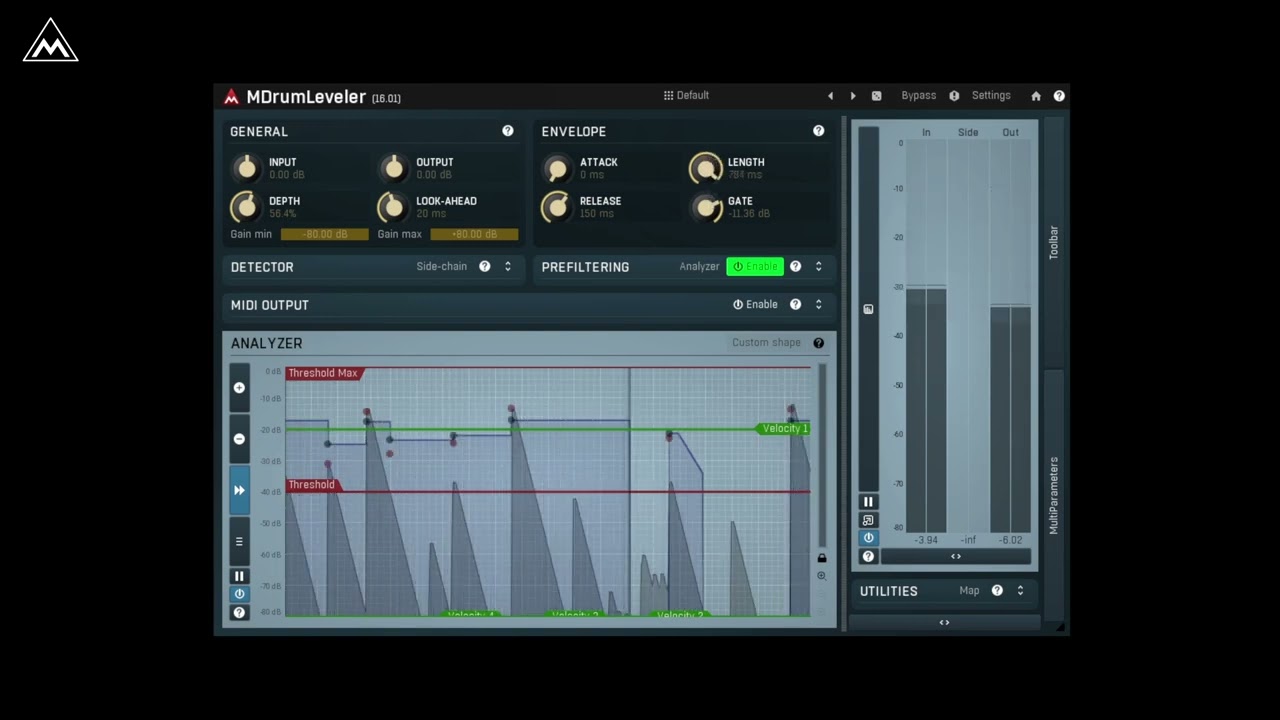Toggle MIDI Output Enable

point(755,305)
